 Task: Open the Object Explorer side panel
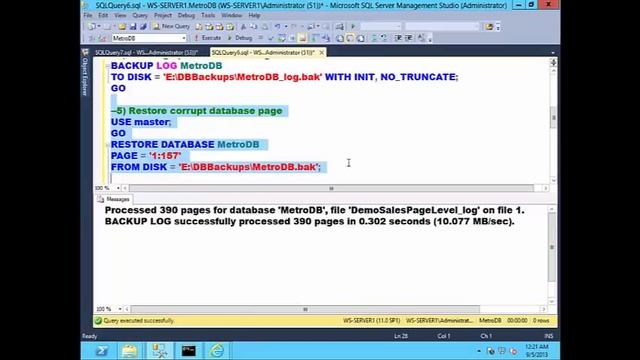click(x=85, y=73)
